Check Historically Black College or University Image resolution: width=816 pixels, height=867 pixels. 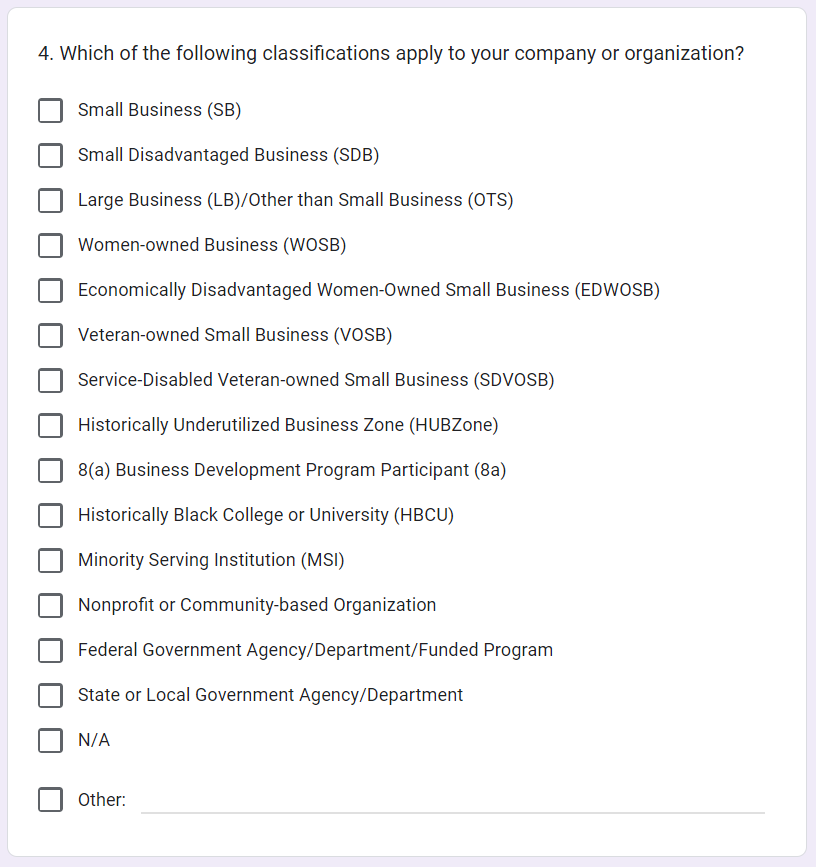pyautogui.click(x=50, y=515)
